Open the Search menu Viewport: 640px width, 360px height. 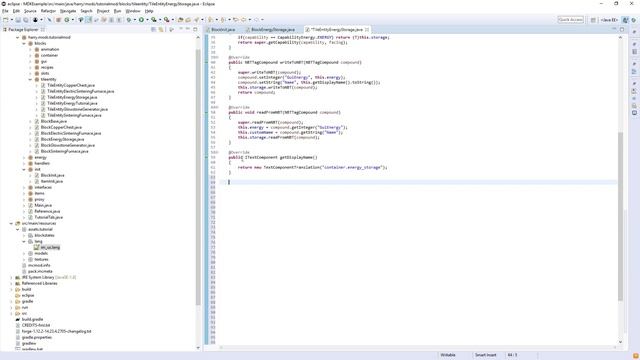(x=87, y=11)
